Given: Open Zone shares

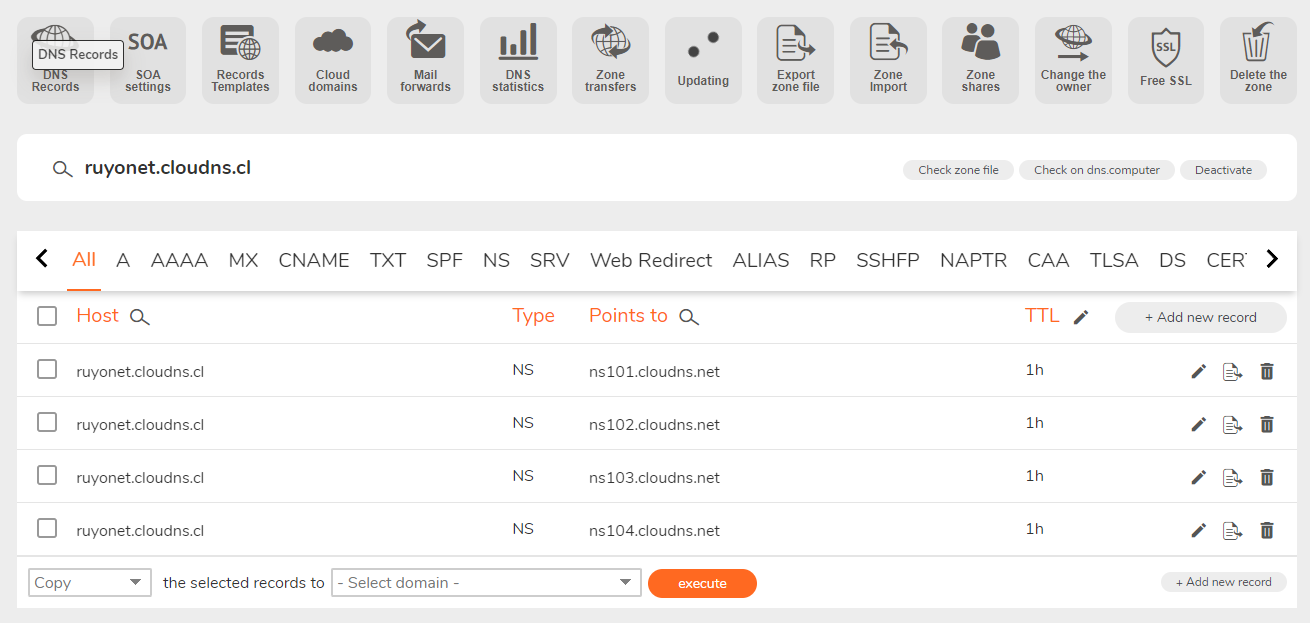Looking at the screenshot, I should (980, 60).
